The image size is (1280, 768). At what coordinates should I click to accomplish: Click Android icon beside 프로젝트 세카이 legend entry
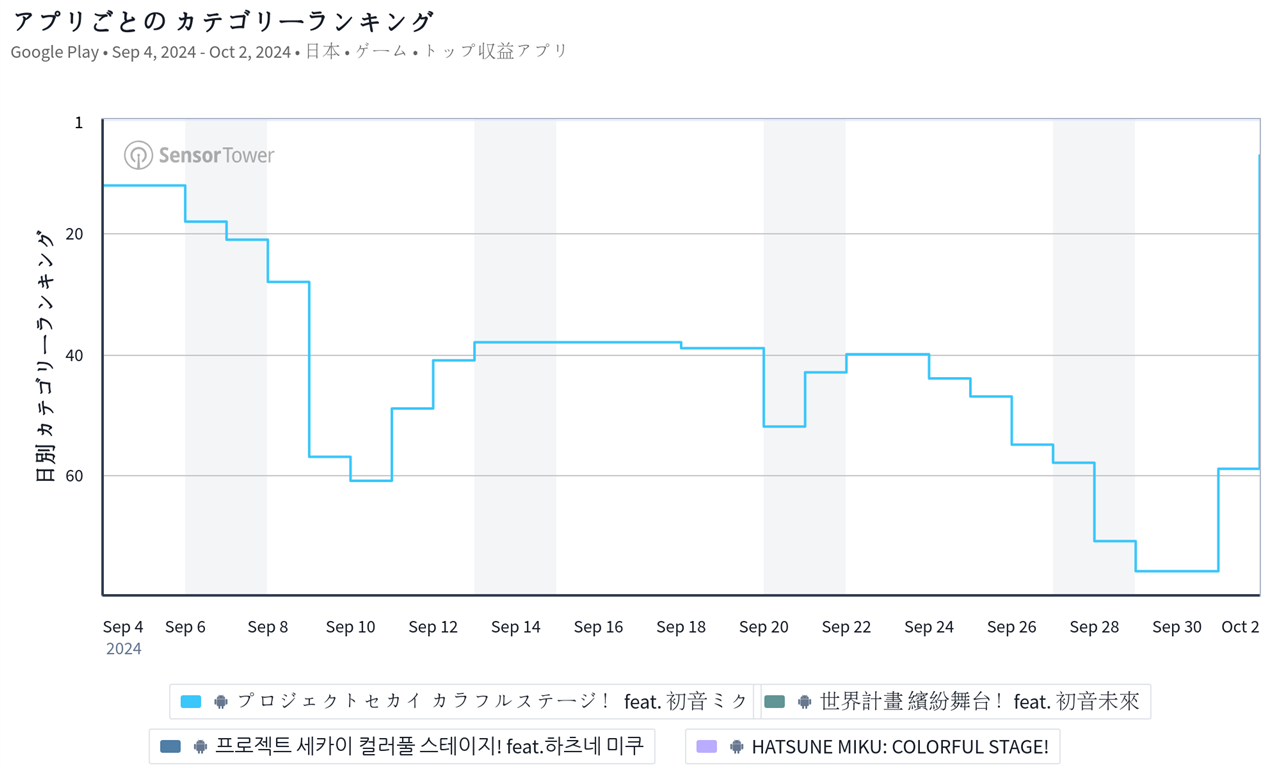(200, 746)
